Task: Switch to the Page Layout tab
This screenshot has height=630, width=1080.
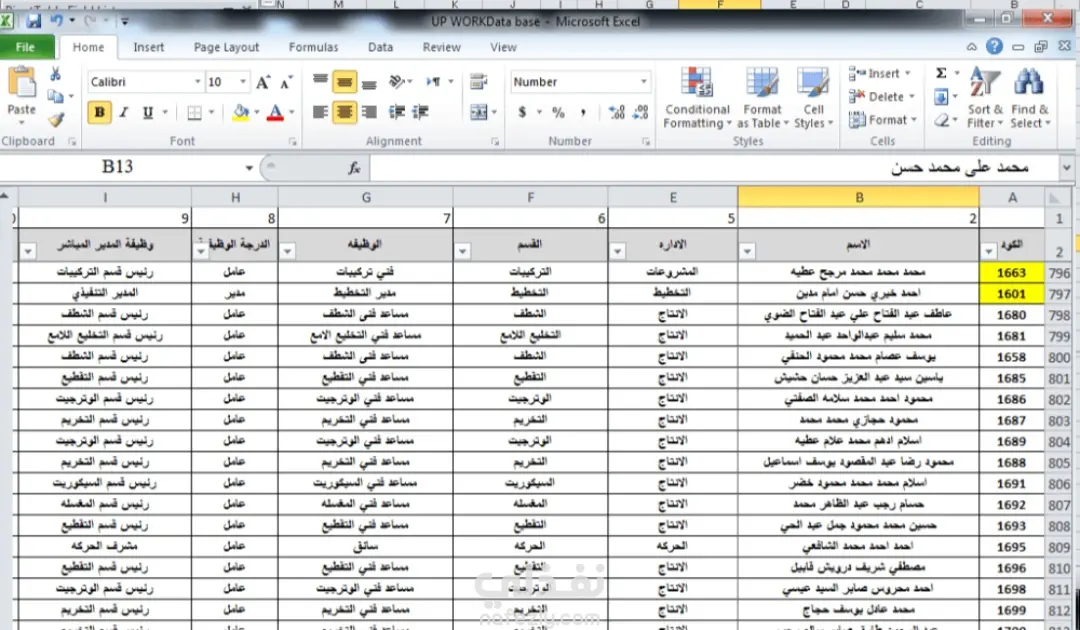Action: point(227,48)
